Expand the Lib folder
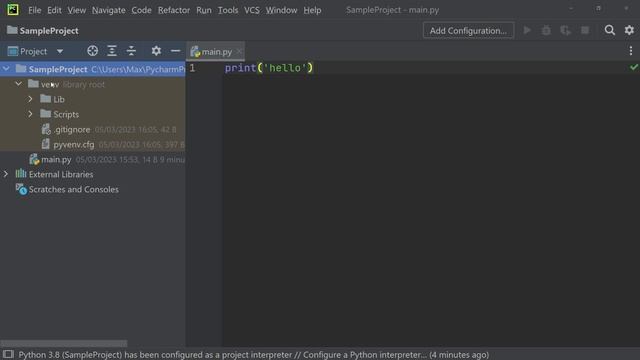This screenshot has width=640, height=360. pyautogui.click(x=31, y=99)
